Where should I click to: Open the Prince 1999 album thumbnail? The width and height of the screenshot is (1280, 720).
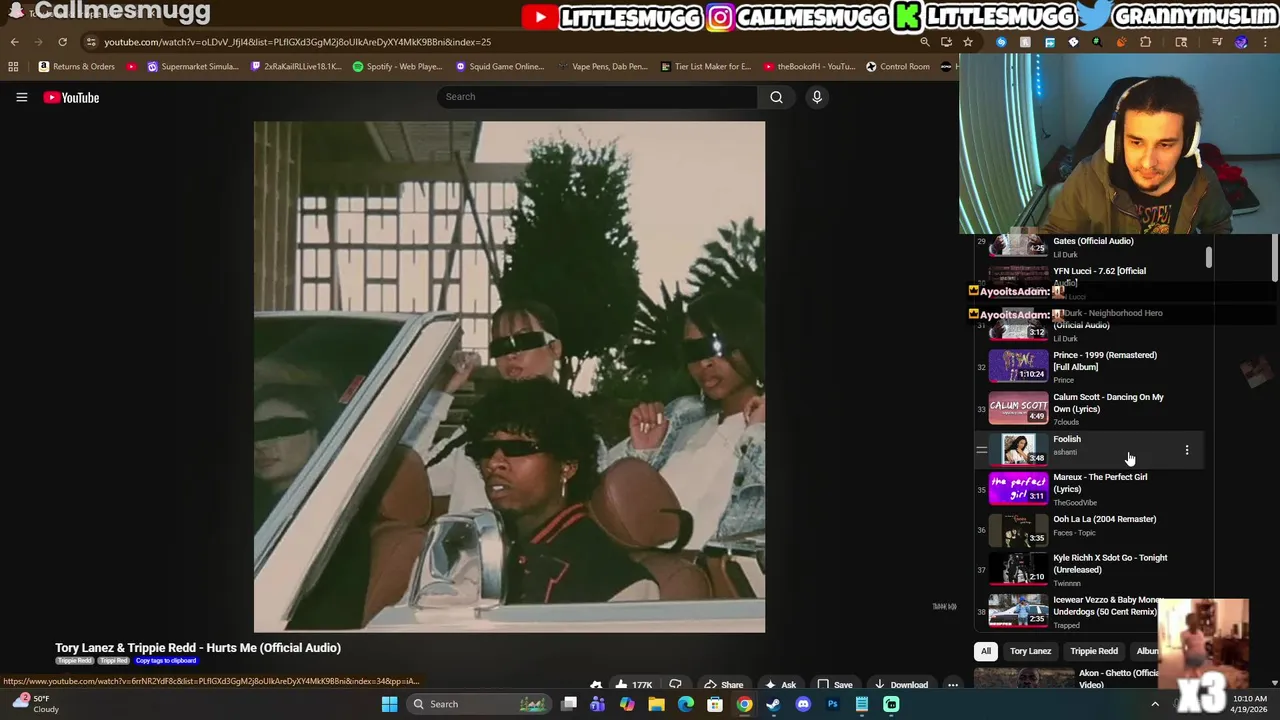[x=1018, y=366]
